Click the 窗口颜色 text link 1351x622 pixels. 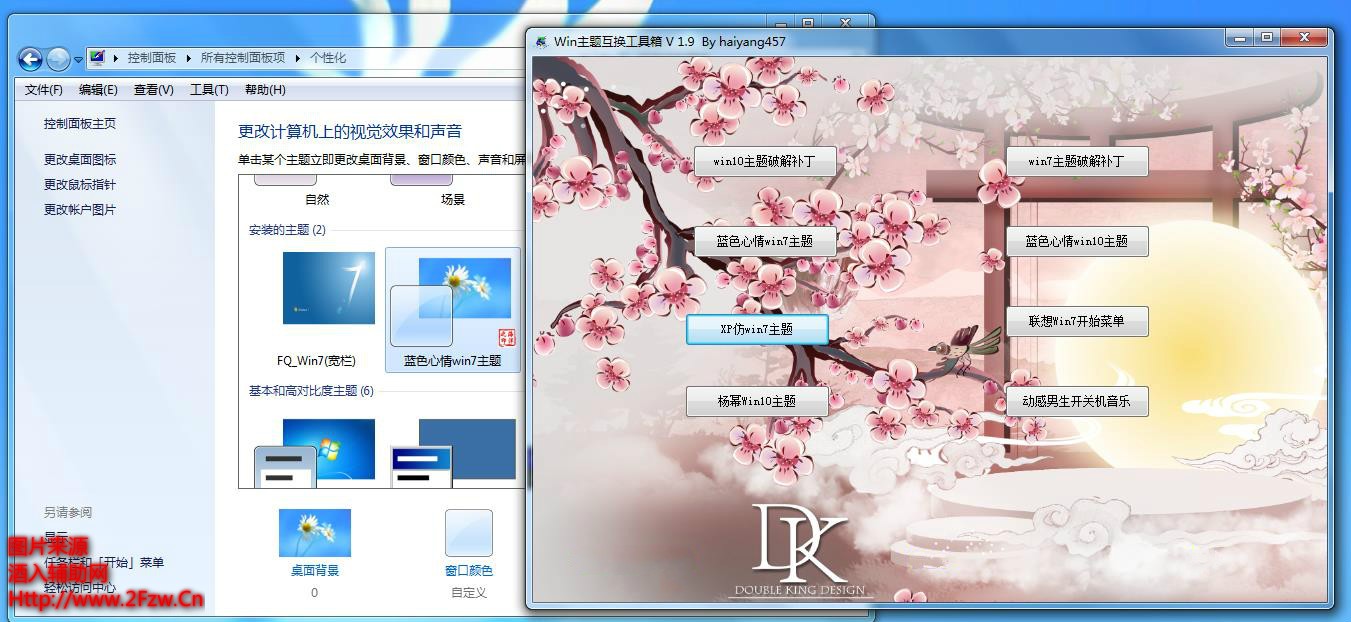(469, 571)
